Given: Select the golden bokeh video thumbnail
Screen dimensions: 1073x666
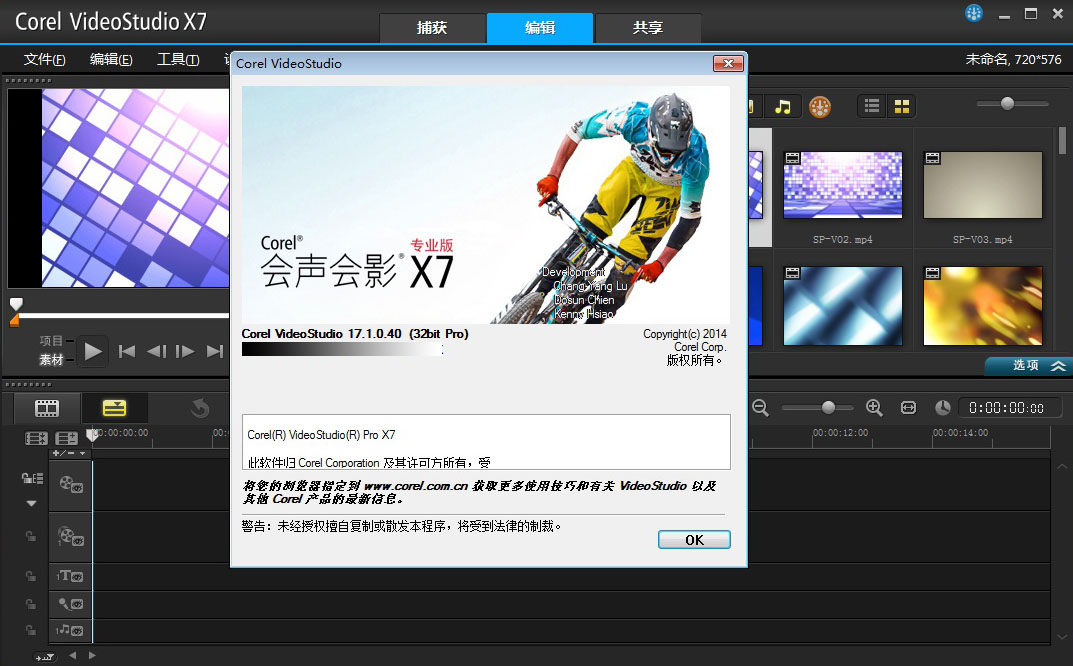Looking at the screenshot, I should 983,306.
